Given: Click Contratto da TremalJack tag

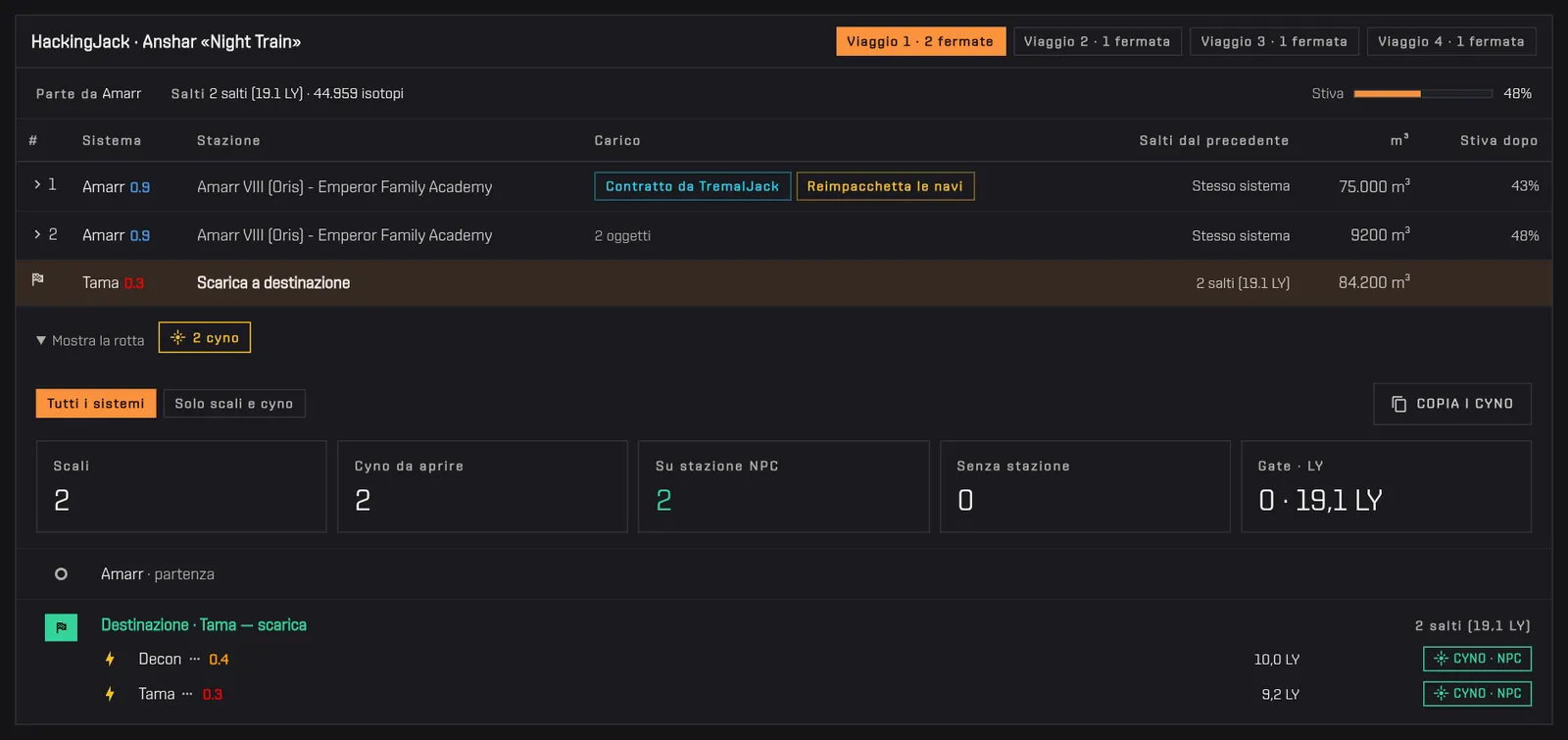Looking at the screenshot, I should tap(693, 186).
